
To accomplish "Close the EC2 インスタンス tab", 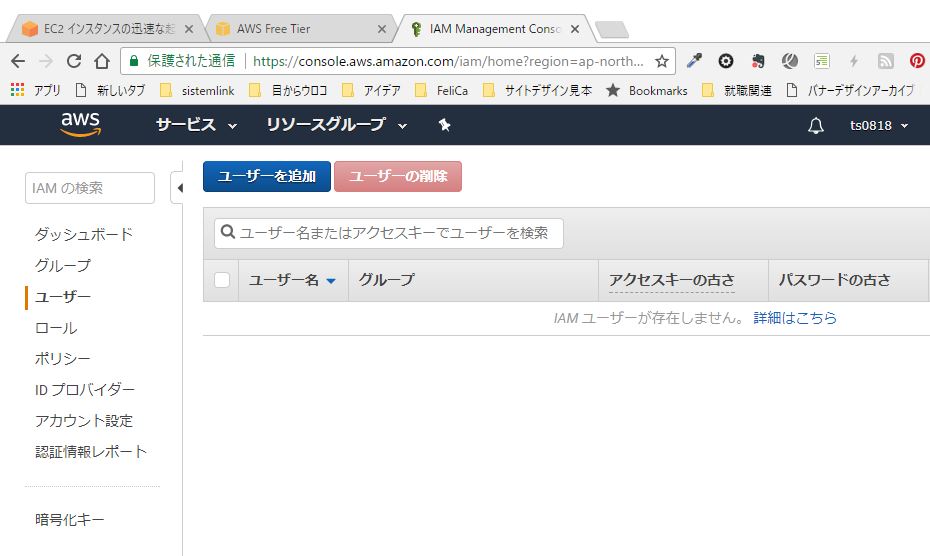I will pos(189,28).
